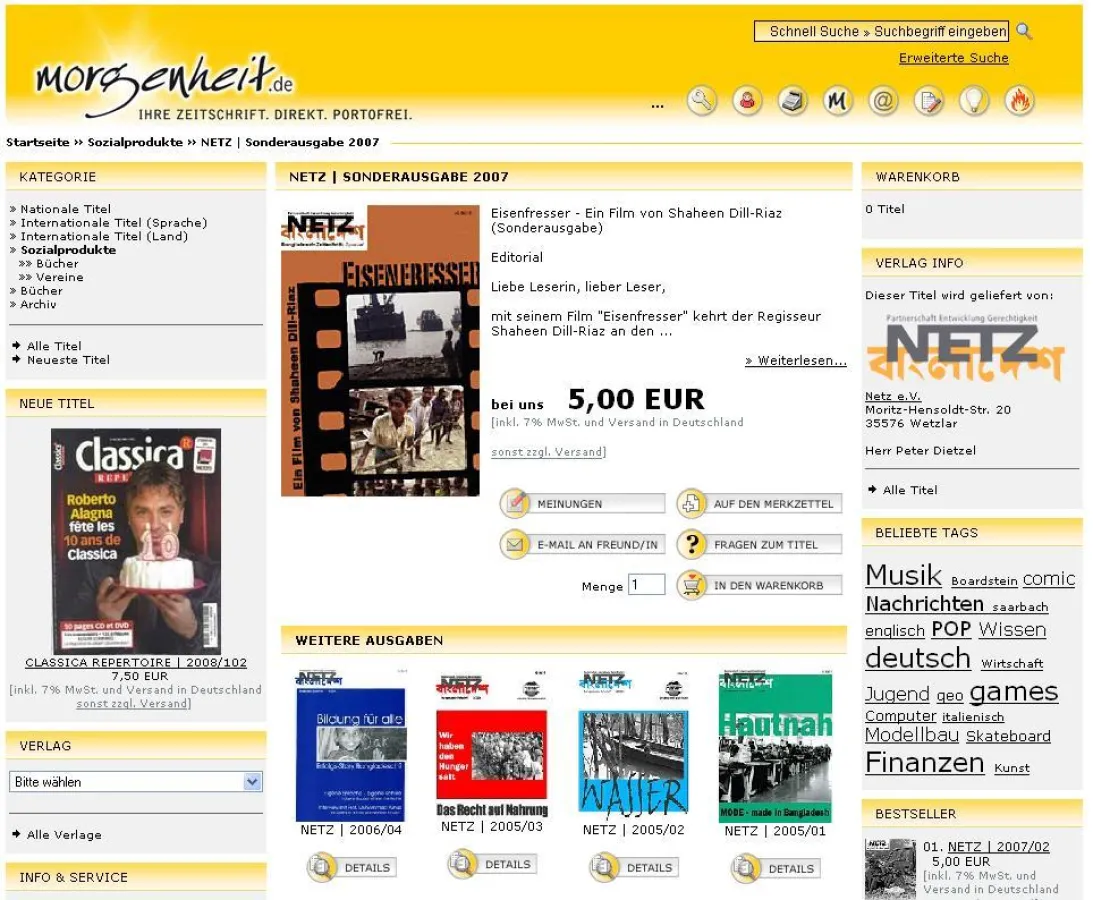Click the lightbulb icon in the header
The height and width of the screenshot is (900, 1093).
[x=974, y=100]
